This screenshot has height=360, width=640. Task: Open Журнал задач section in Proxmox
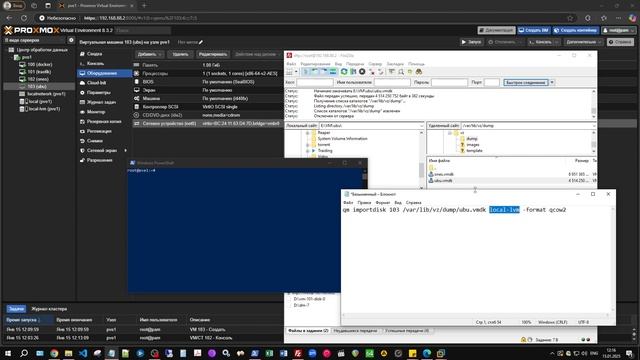click(x=101, y=102)
